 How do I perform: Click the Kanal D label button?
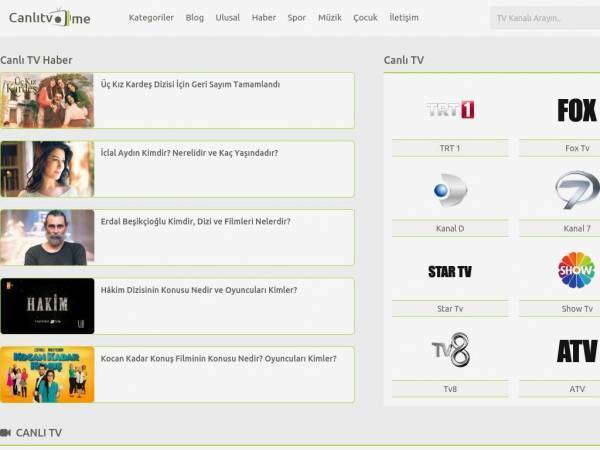(450, 228)
